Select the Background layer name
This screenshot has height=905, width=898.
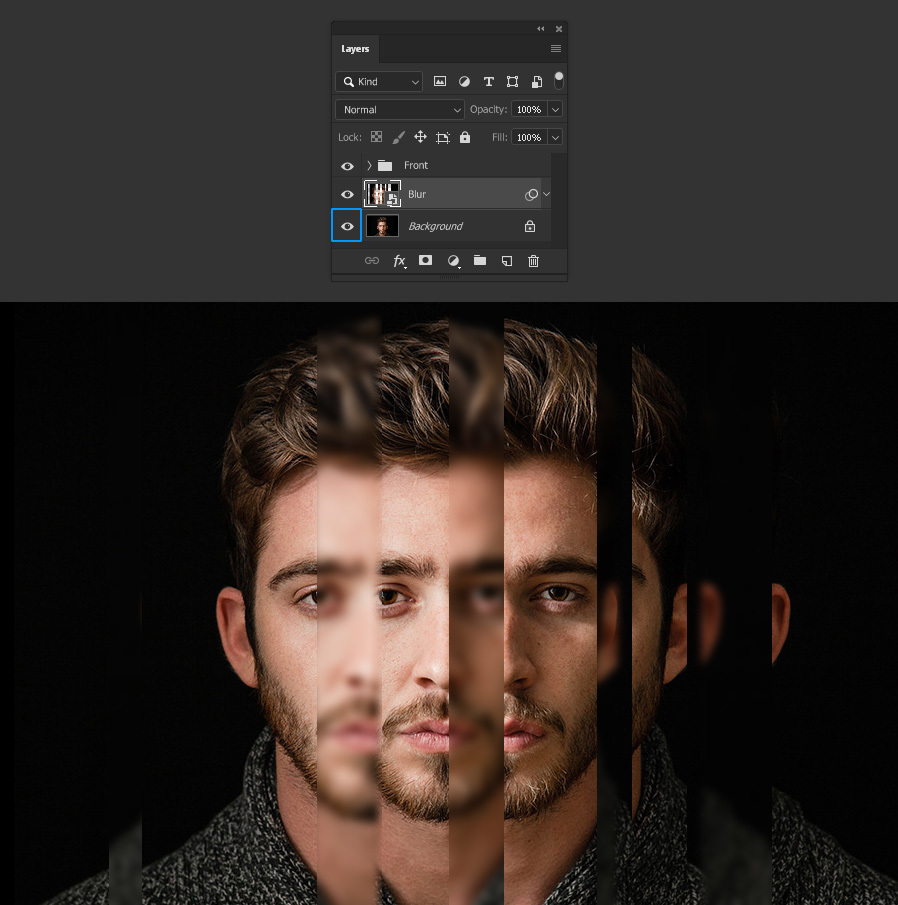435,226
